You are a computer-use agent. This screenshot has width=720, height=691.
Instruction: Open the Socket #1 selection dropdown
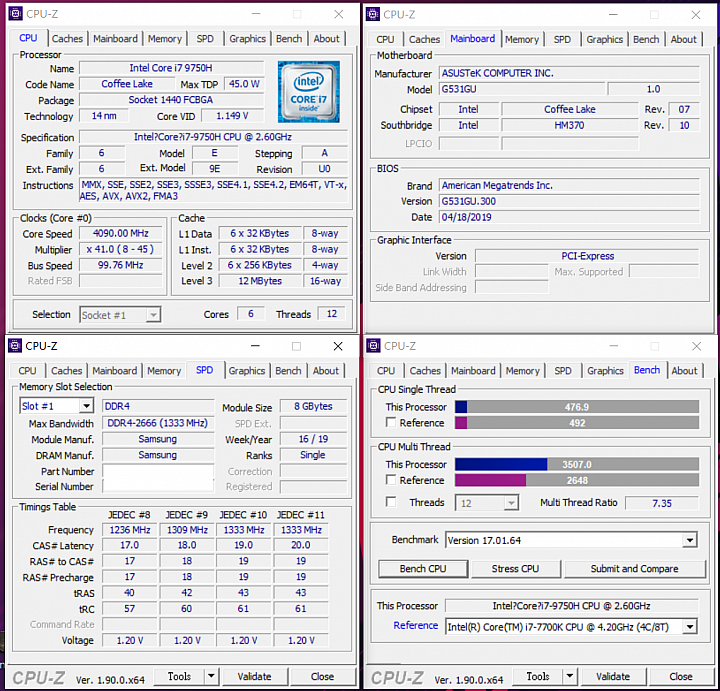pos(153,315)
